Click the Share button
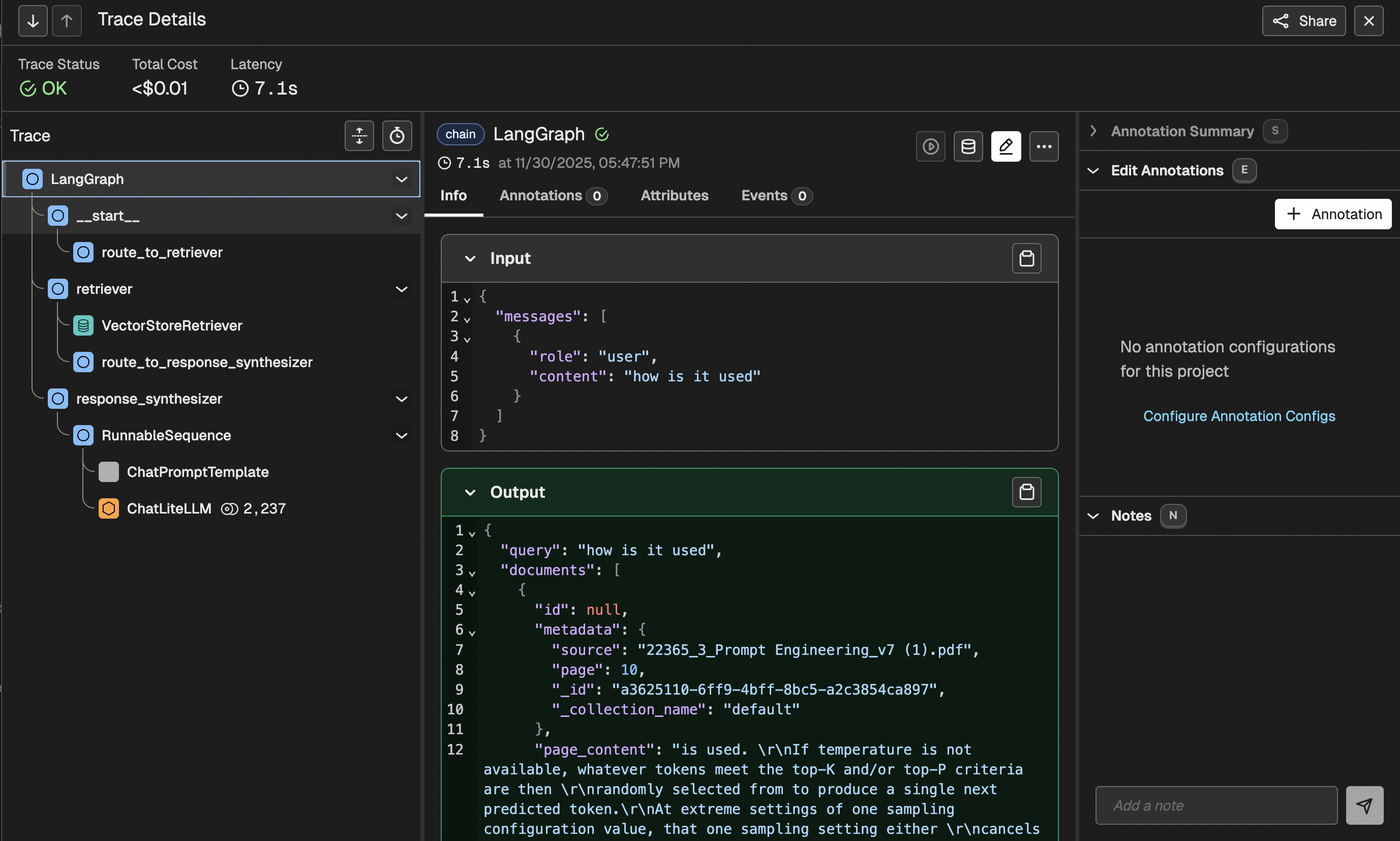Viewport: 1400px width, 841px height. tap(1303, 21)
